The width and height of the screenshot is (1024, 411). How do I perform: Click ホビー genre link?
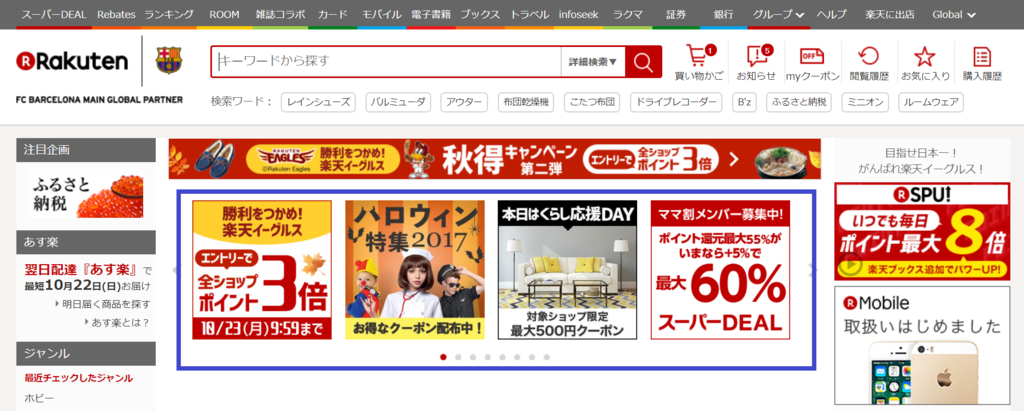coord(39,397)
